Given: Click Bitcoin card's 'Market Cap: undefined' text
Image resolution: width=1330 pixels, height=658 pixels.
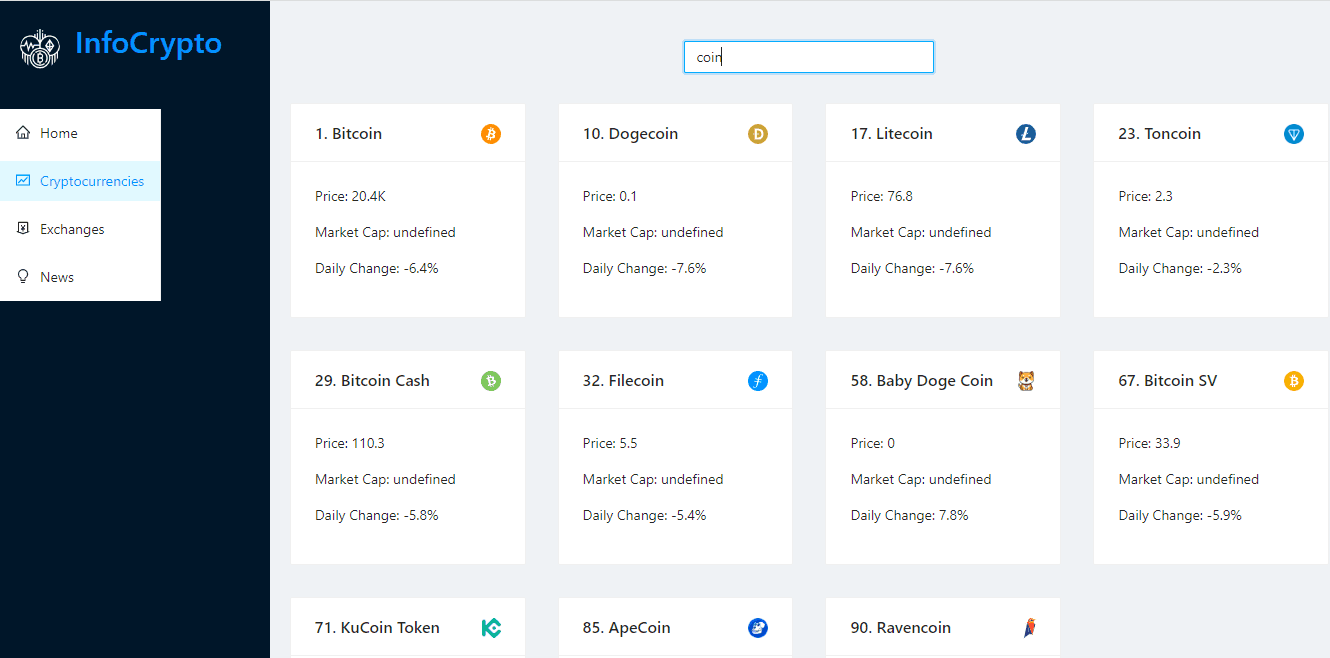Looking at the screenshot, I should (385, 232).
